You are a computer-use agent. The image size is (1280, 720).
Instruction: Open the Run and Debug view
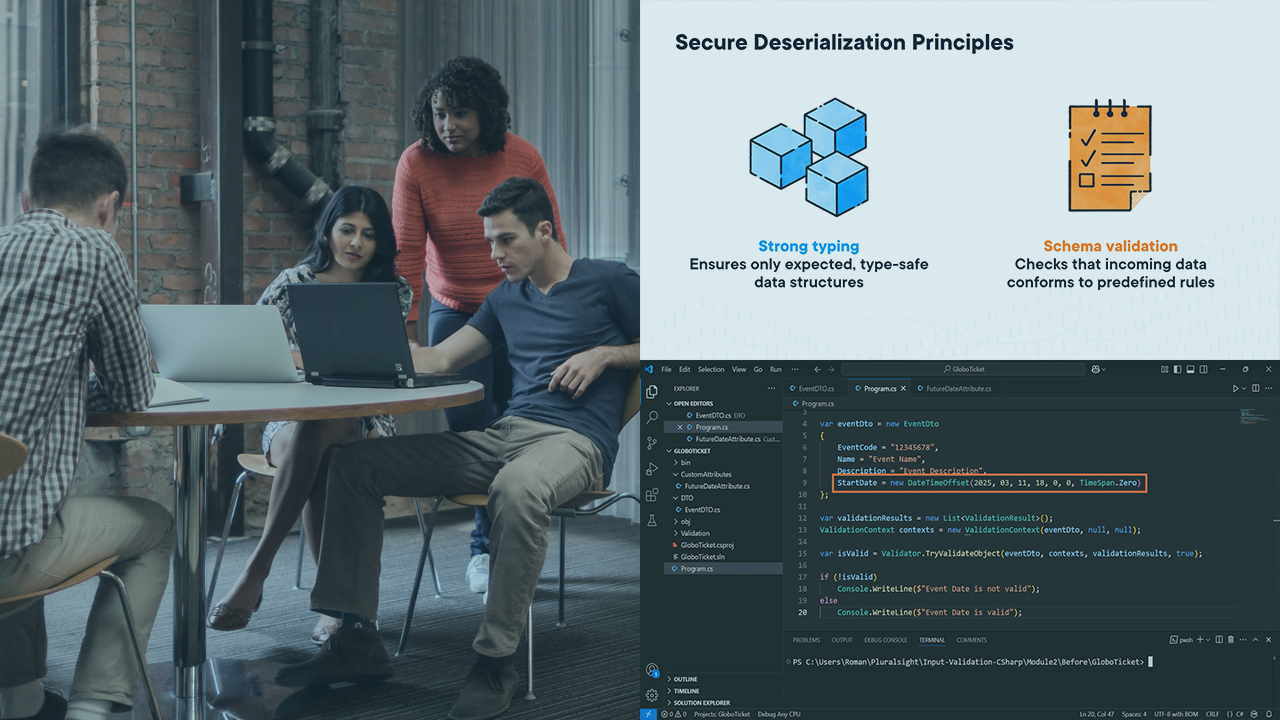pos(652,469)
